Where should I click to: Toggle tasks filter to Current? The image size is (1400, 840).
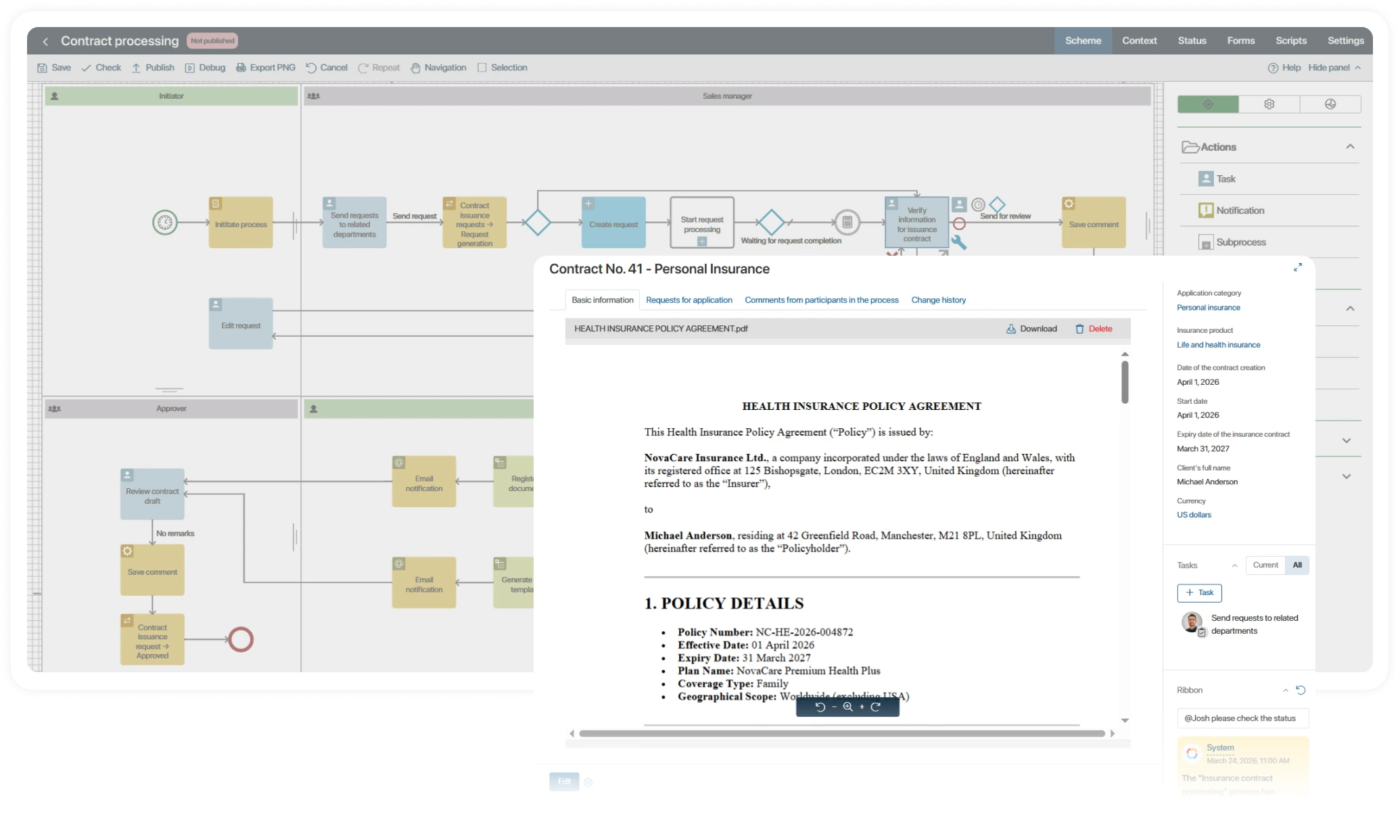coord(1265,565)
